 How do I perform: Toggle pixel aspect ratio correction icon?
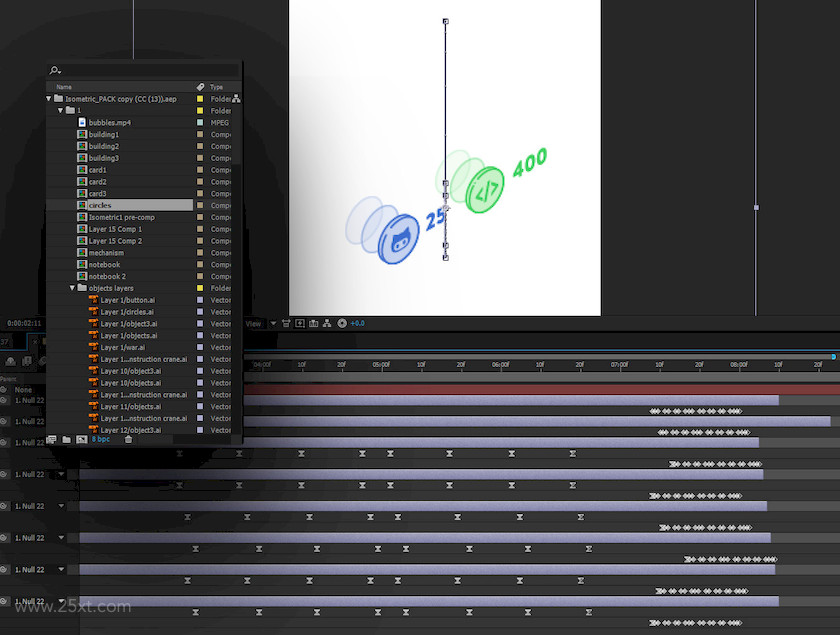point(286,323)
